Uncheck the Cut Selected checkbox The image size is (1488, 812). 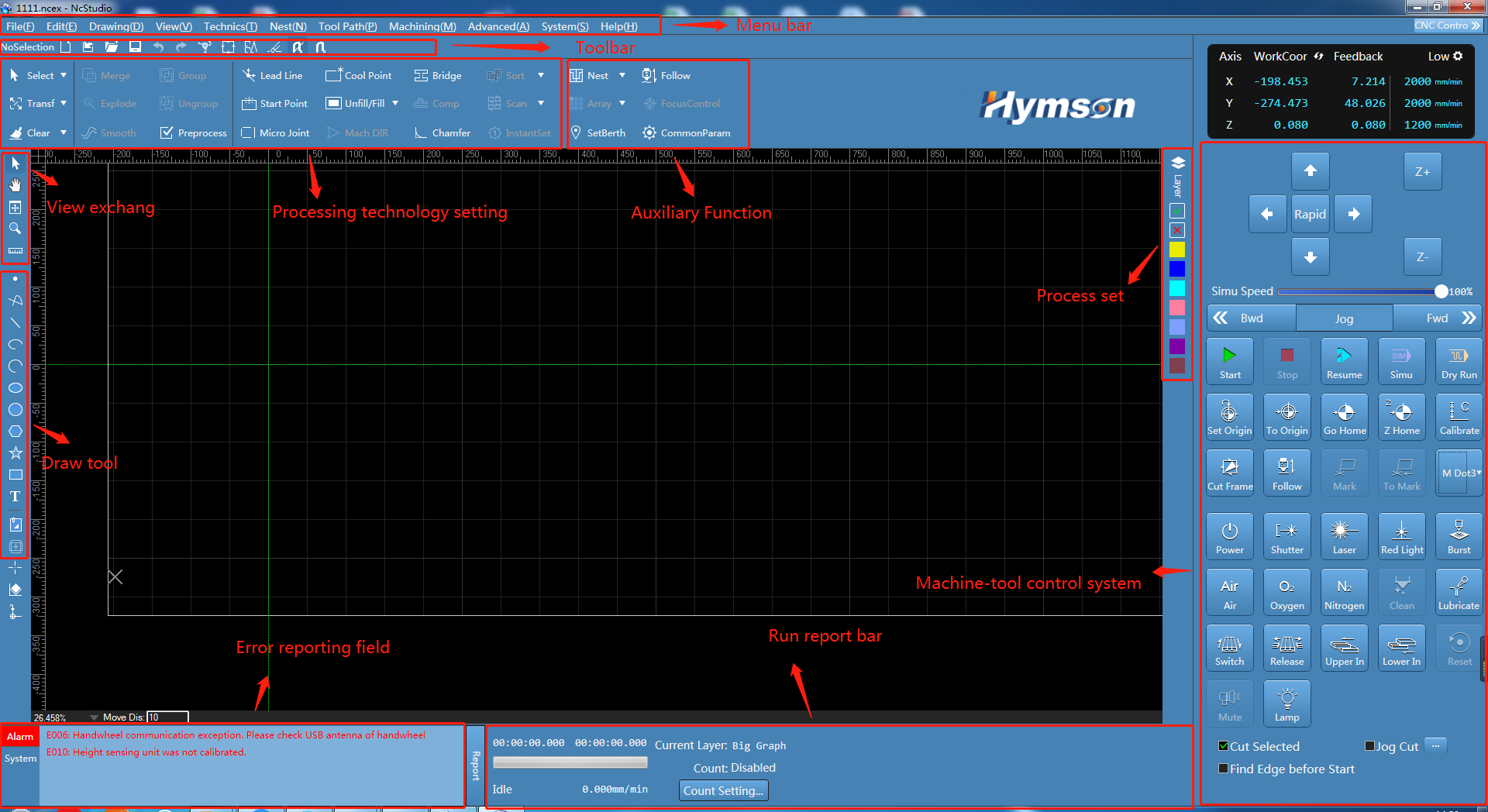[1223, 746]
